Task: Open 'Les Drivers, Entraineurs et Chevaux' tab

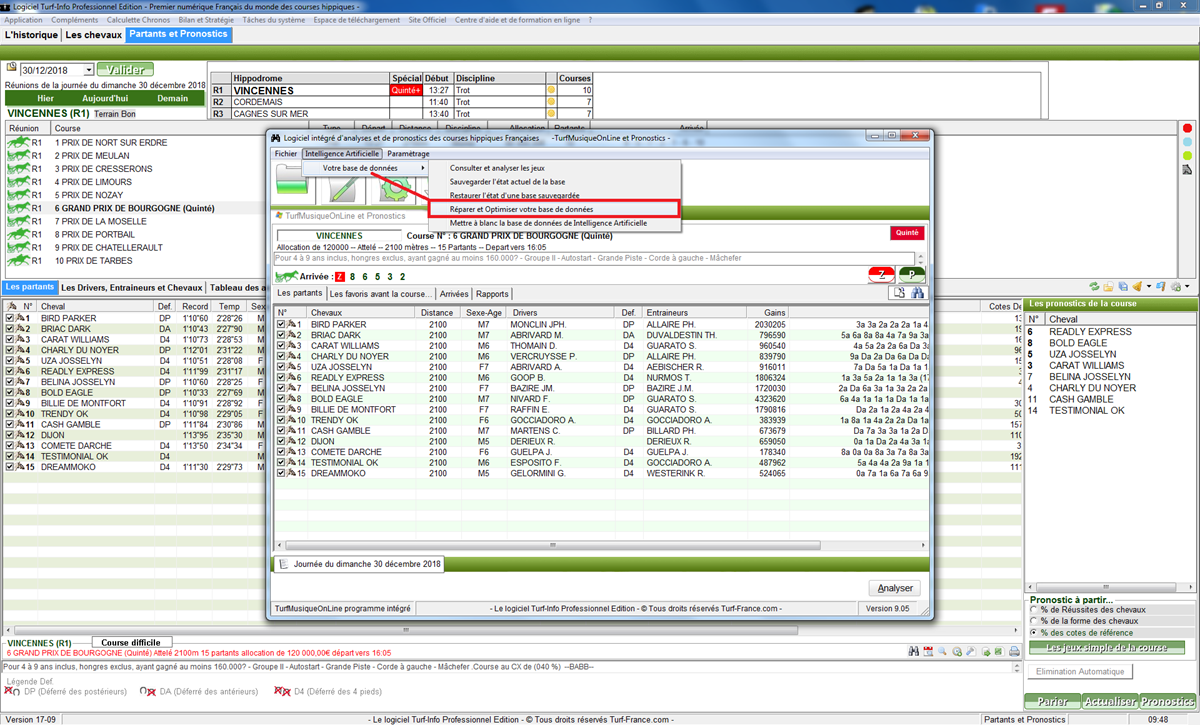Action: click(132, 287)
